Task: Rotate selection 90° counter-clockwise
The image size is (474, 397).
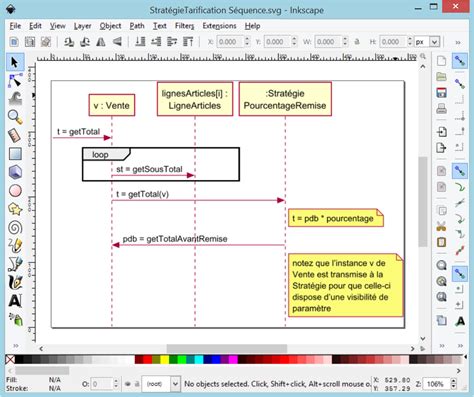Action: [x=69, y=42]
